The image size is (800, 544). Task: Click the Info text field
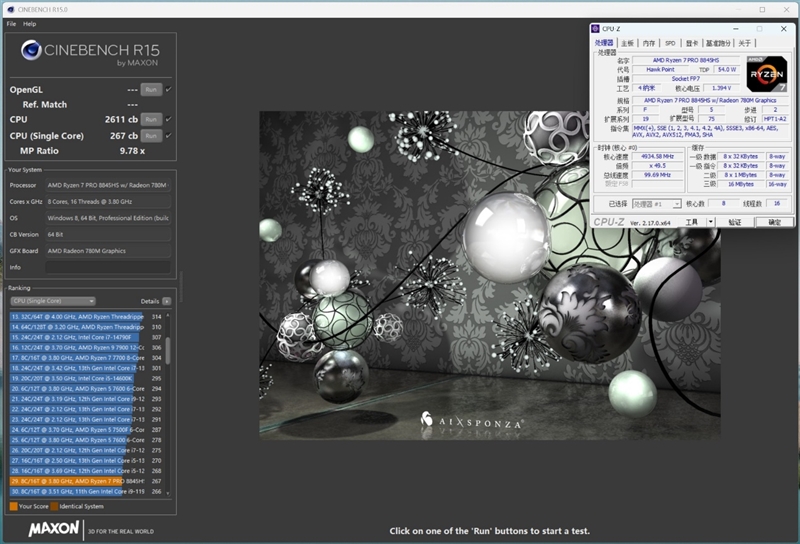coord(107,267)
